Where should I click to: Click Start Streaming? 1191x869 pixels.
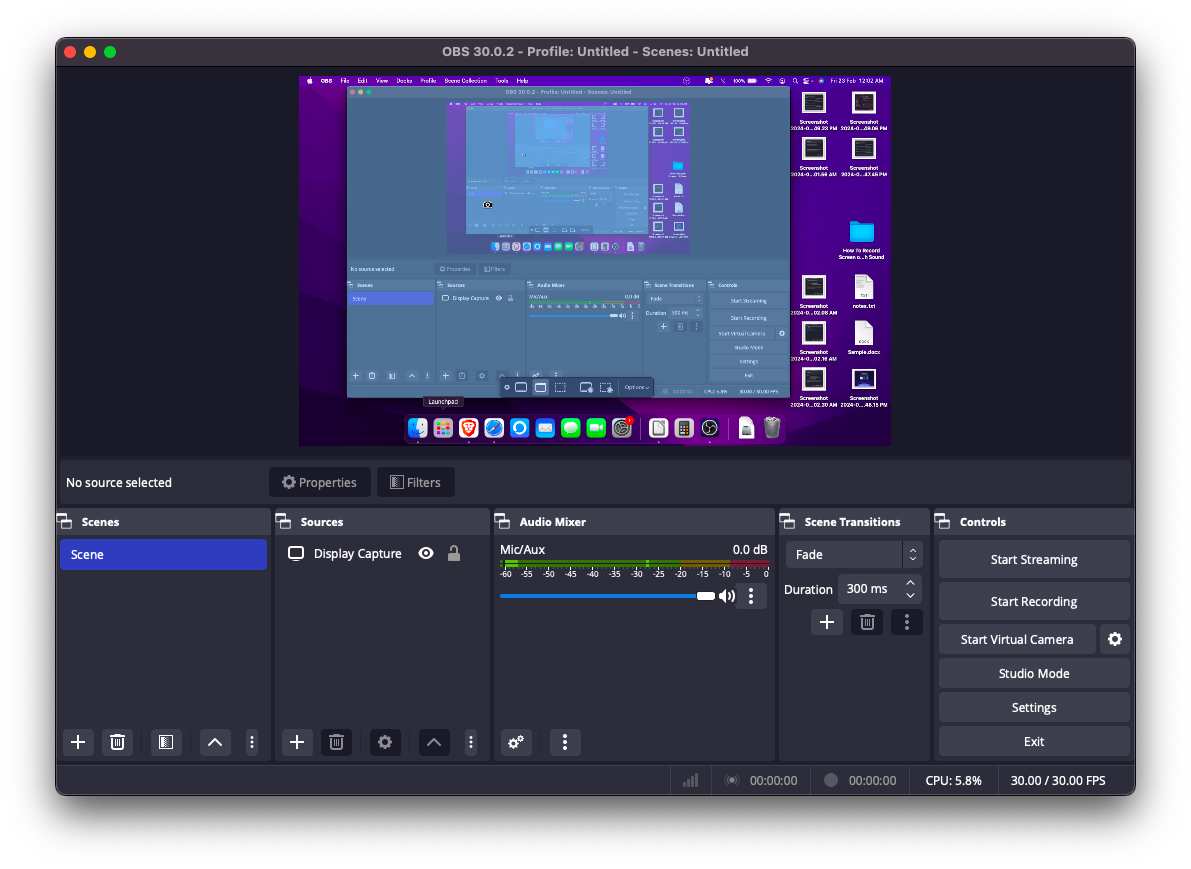1034,560
